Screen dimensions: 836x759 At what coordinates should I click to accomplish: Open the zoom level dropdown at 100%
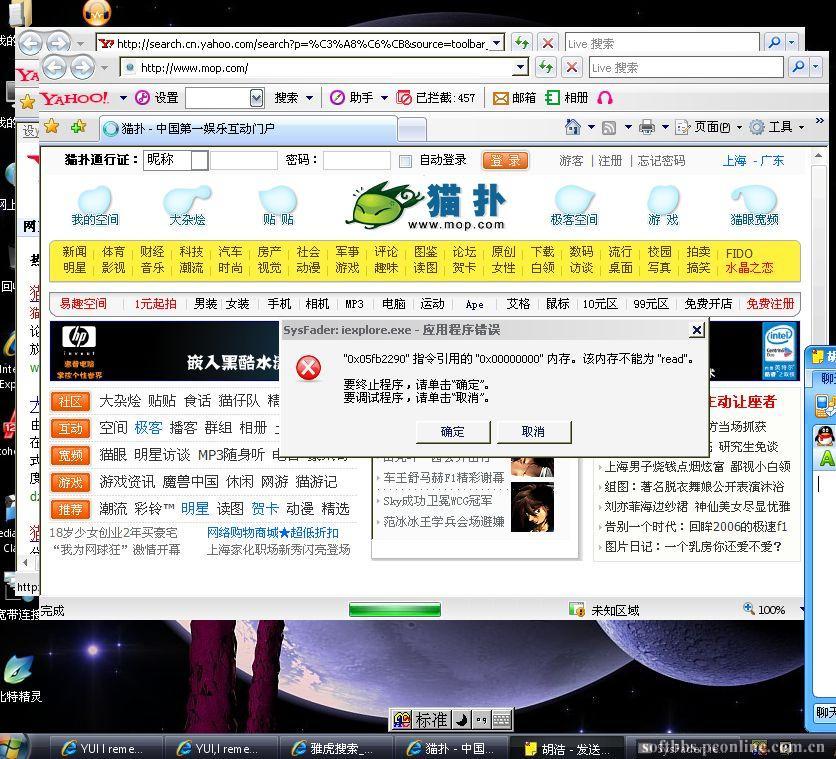pos(801,609)
